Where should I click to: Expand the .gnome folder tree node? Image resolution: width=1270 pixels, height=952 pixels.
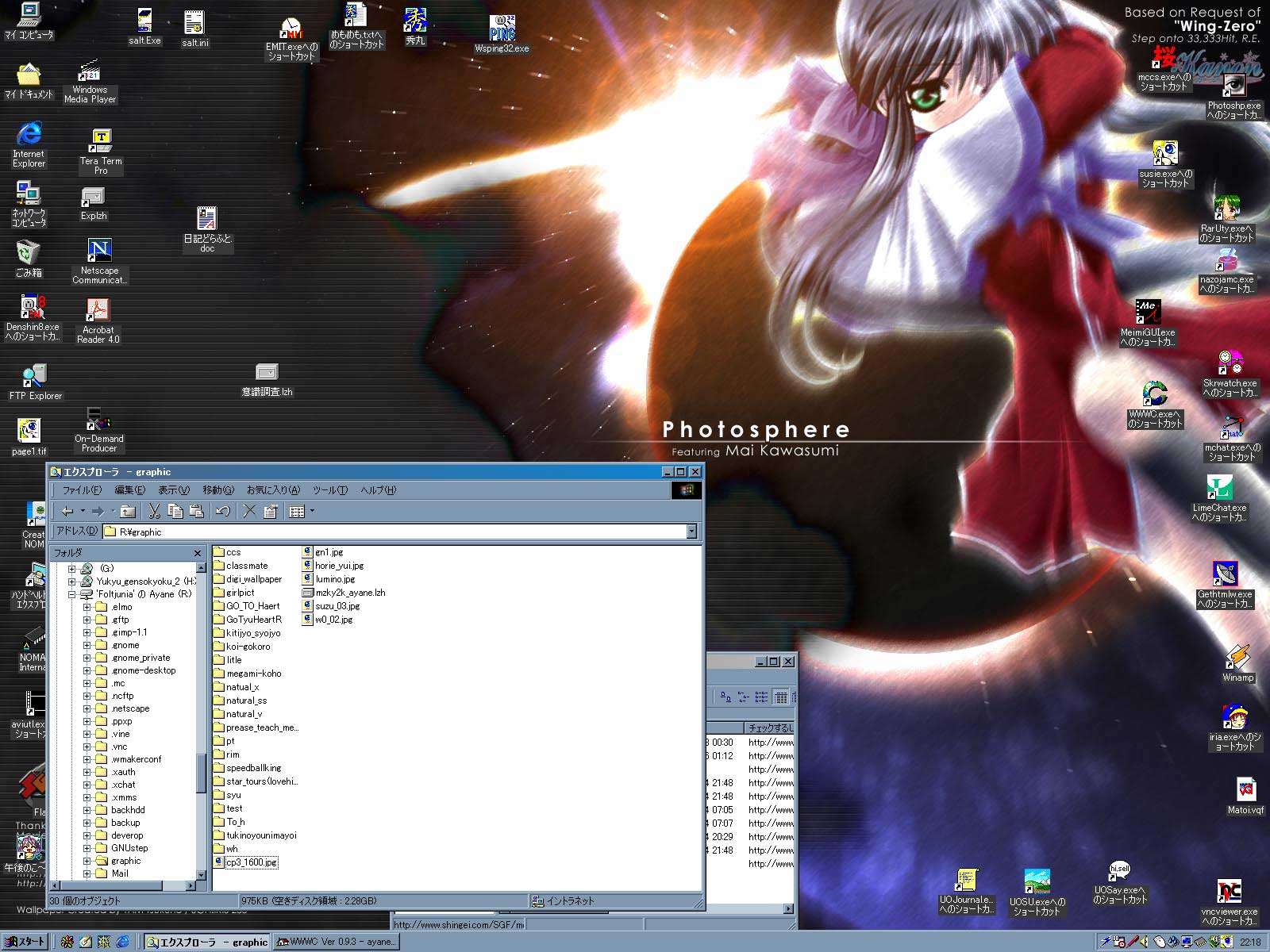[87, 645]
